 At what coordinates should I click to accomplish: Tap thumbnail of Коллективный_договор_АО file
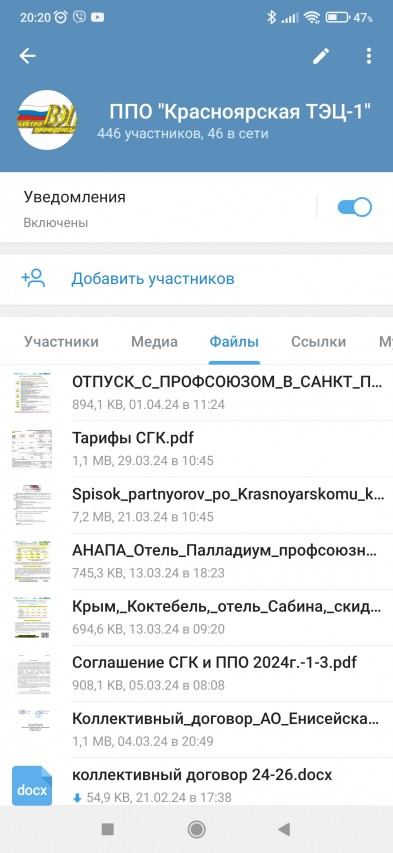click(32, 730)
